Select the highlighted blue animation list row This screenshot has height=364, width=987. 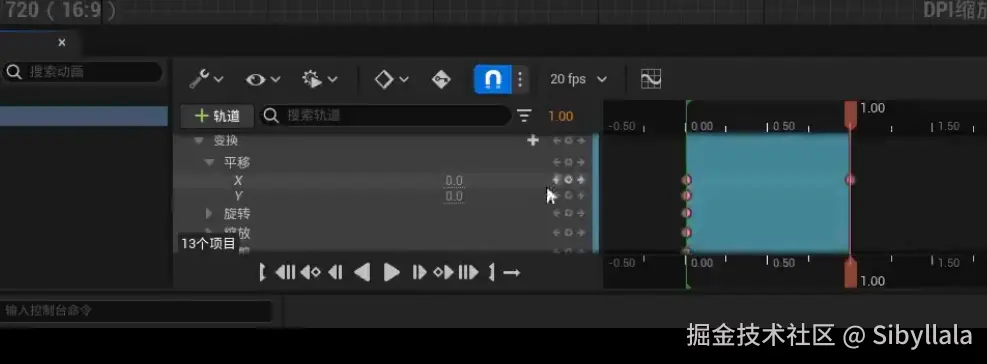coord(84,116)
